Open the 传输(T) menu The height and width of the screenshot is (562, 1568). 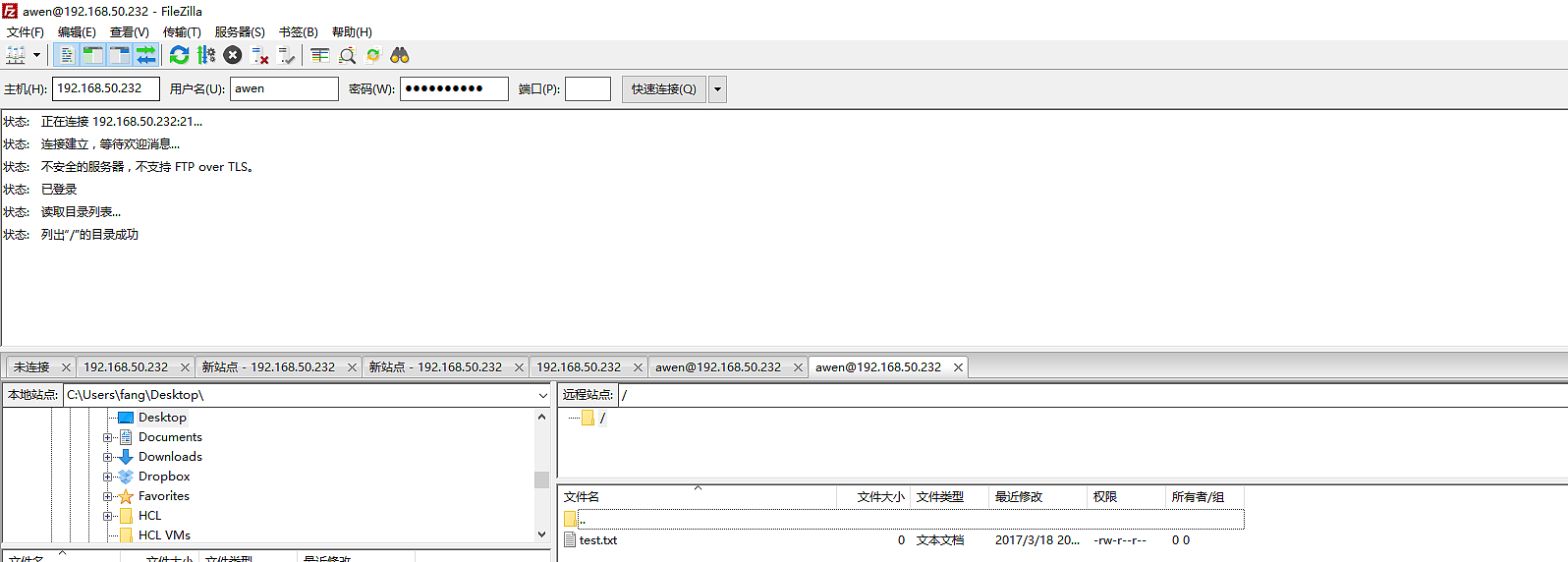pos(182,32)
